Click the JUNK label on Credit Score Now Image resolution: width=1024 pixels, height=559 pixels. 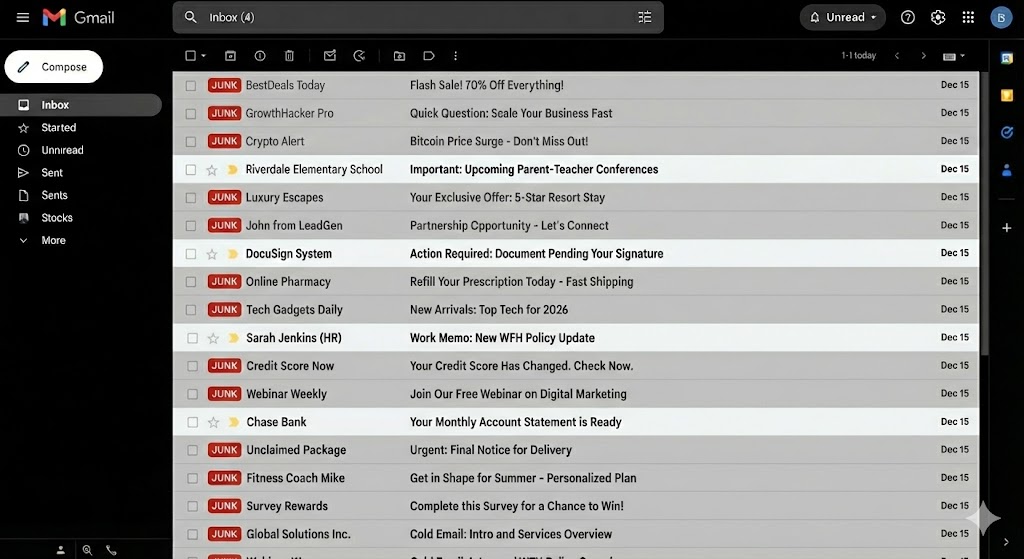tap(225, 366)
